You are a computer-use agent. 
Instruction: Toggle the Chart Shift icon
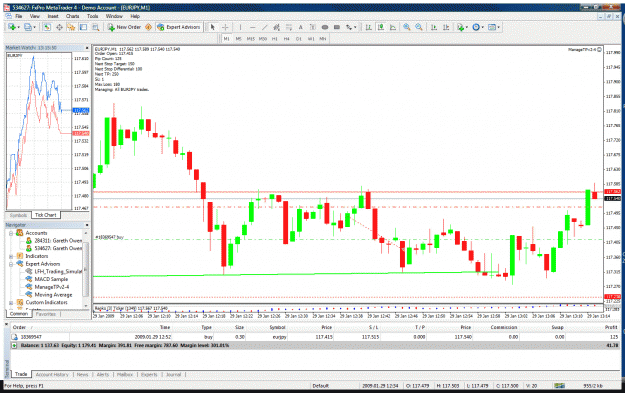tap(446, 27)
